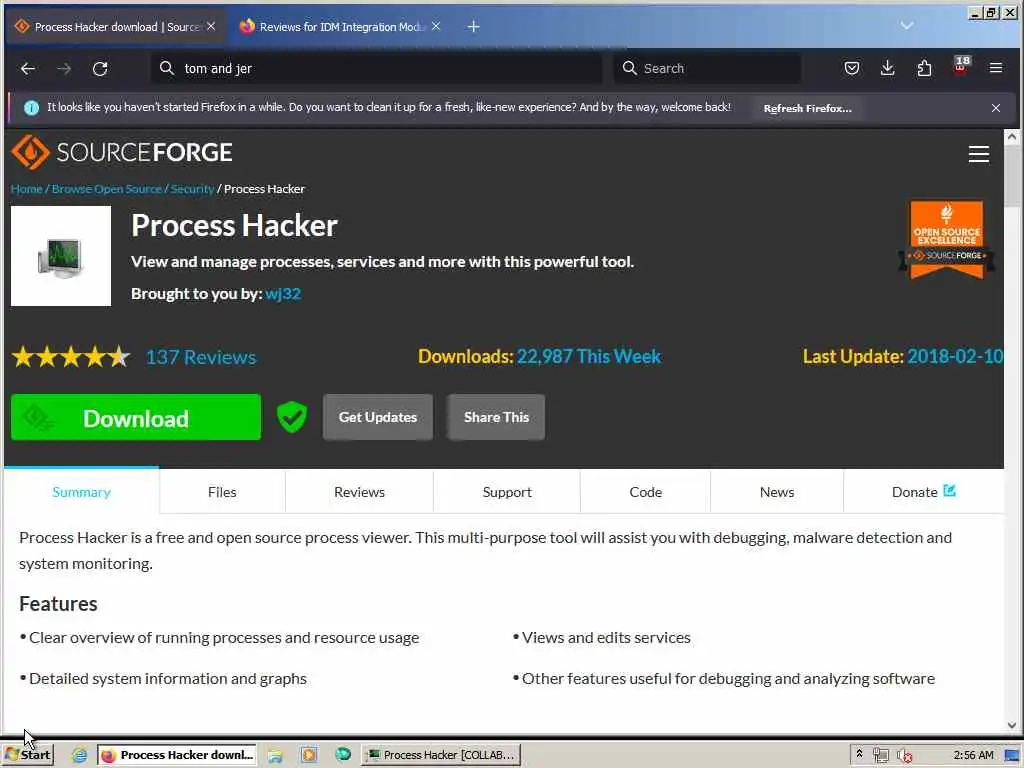
Task: Click the Show desktop button
Action: click(1012, 756)
